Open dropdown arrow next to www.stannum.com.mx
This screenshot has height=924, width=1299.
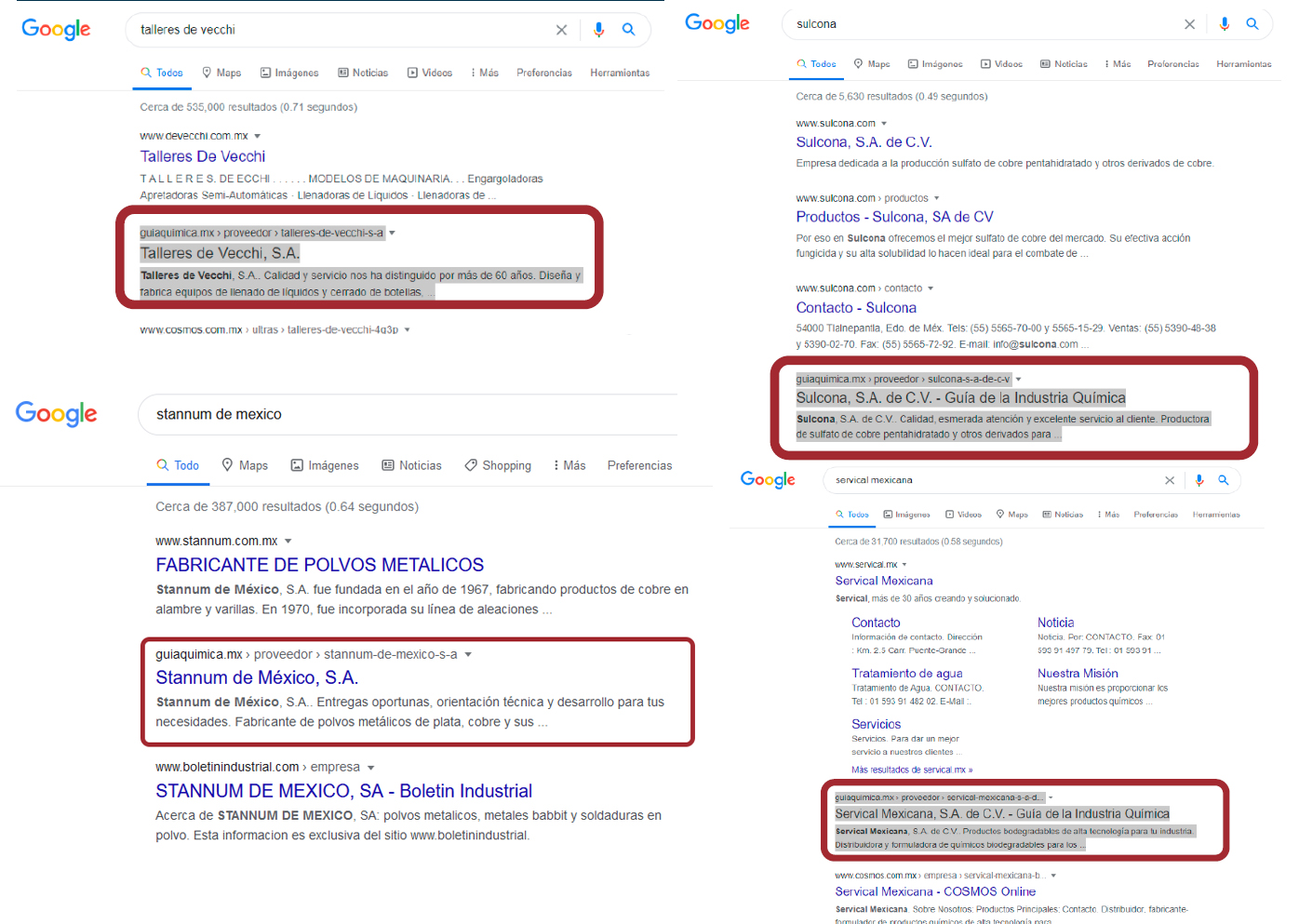pyautogui.click(x=288, y=542)
